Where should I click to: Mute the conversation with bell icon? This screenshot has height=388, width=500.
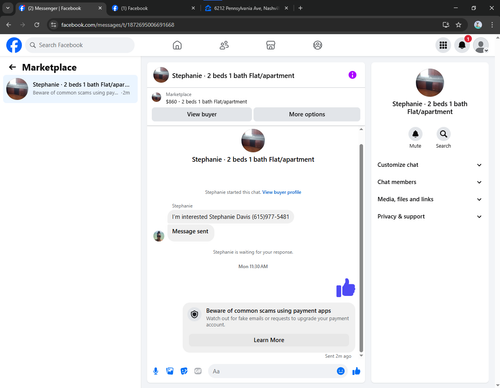pyautogui.click(x=415, y=134)
